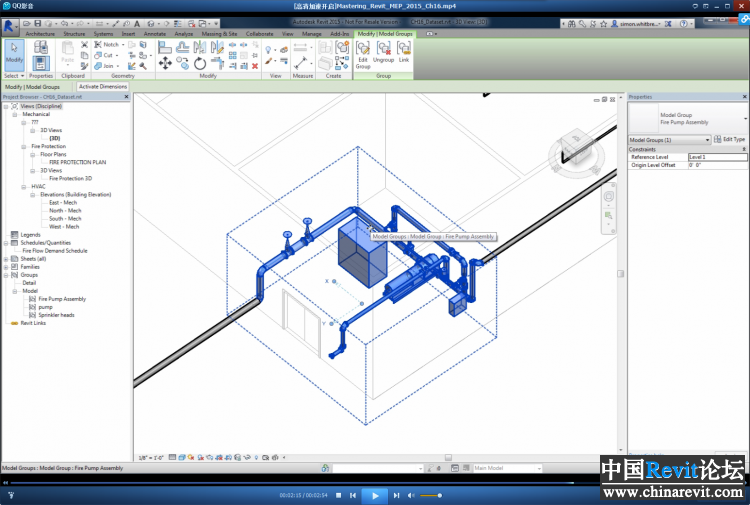This screenshot has height=505, width=750.
Task: Adjust the player volume slider
Action: [x=430, y=495]
